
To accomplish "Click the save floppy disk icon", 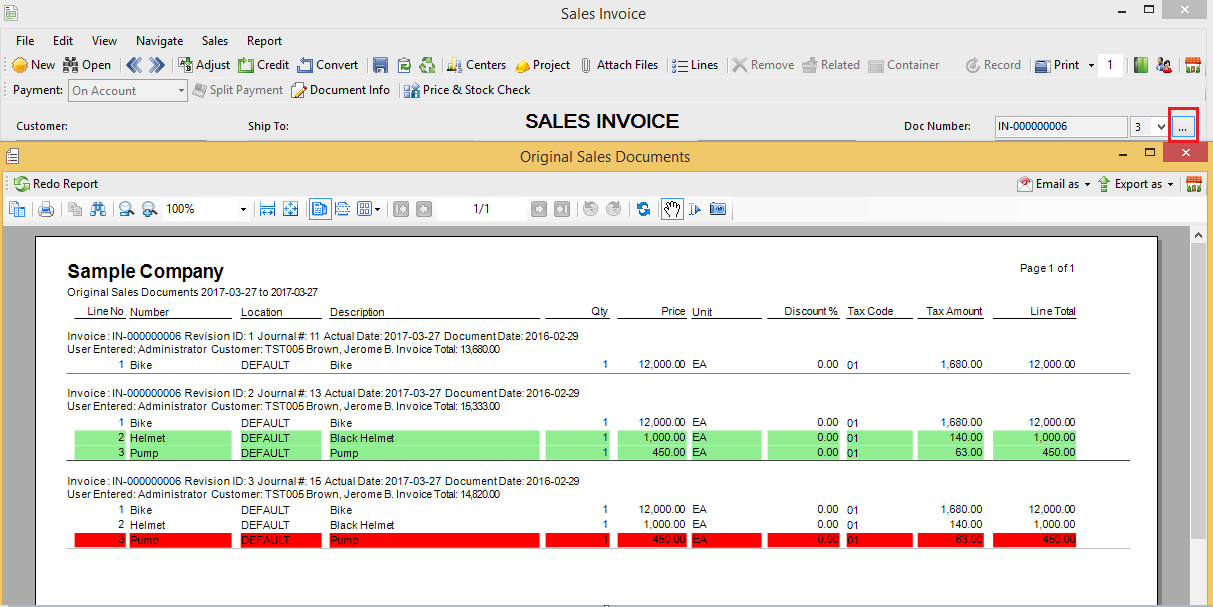I will pos(380,65).
